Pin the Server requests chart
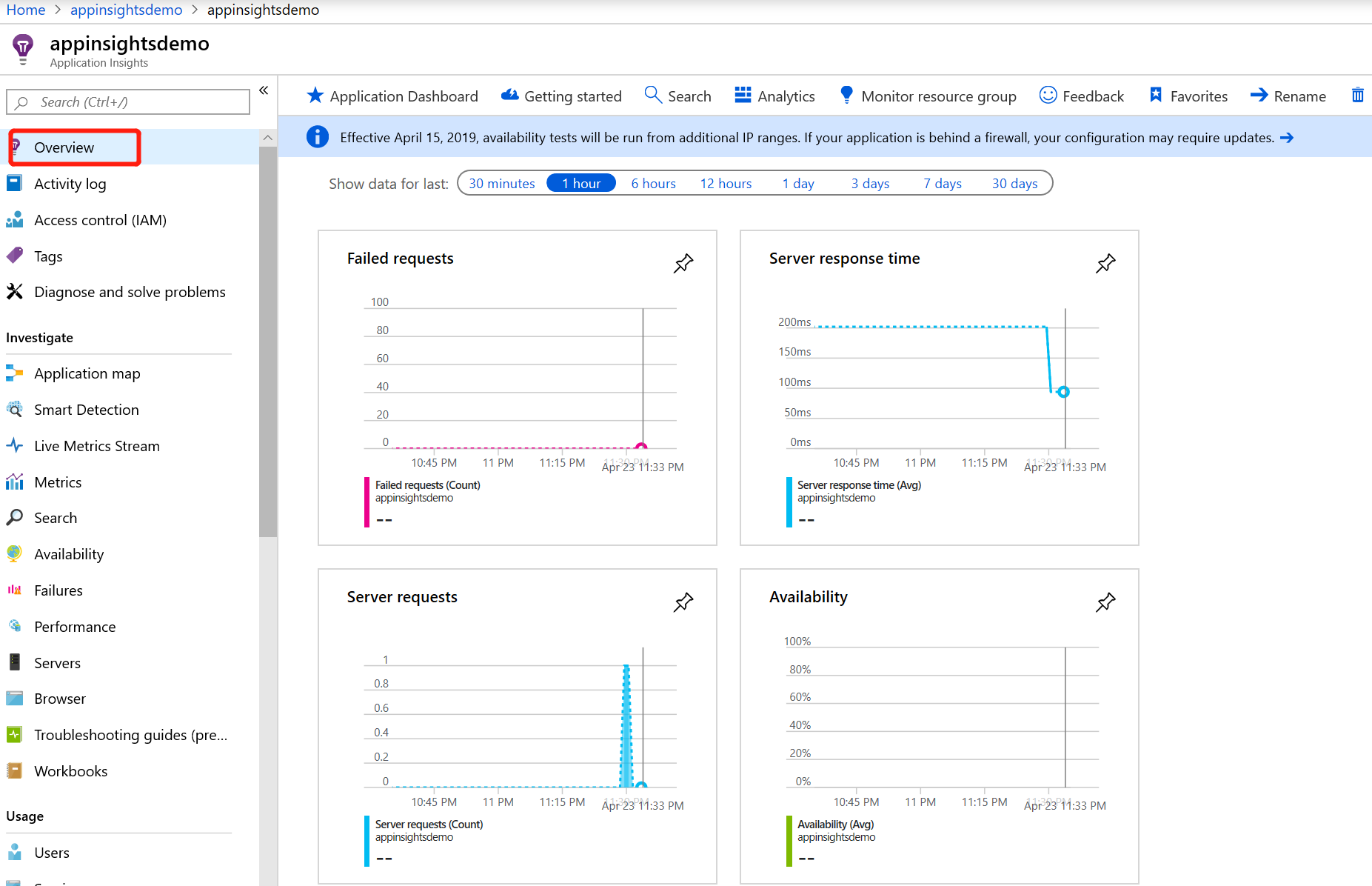The height and width of the screenshot is (886, 1372). click(683, 602)
